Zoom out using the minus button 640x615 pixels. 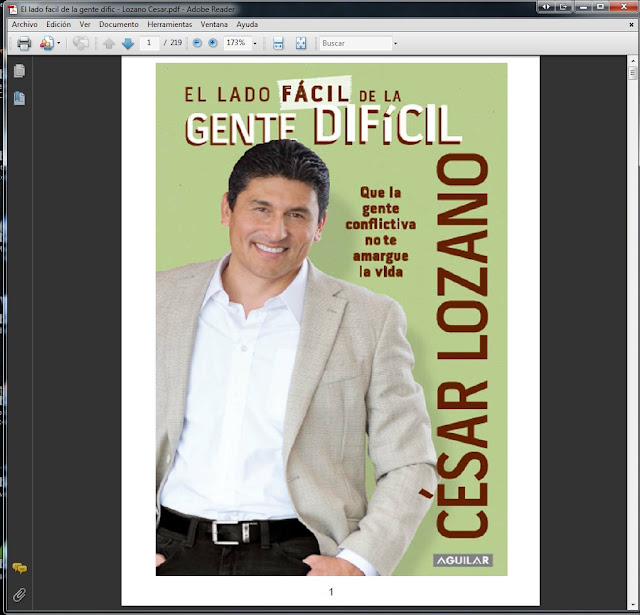[x=197, y=43]
